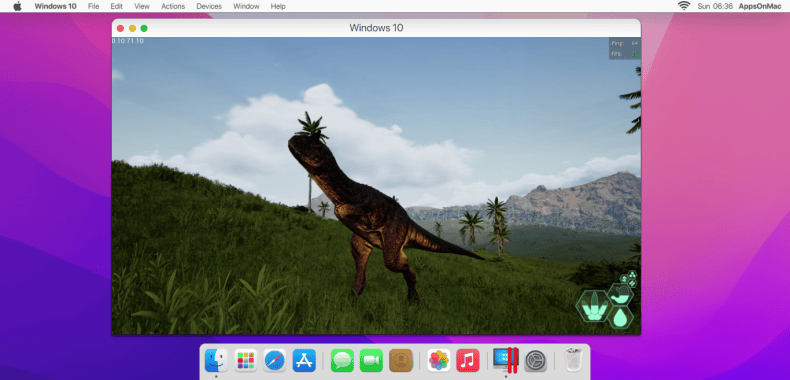This screenshot has height=380, width=790.
Task: Open the Edit menu
Action: tap(116, 6)
